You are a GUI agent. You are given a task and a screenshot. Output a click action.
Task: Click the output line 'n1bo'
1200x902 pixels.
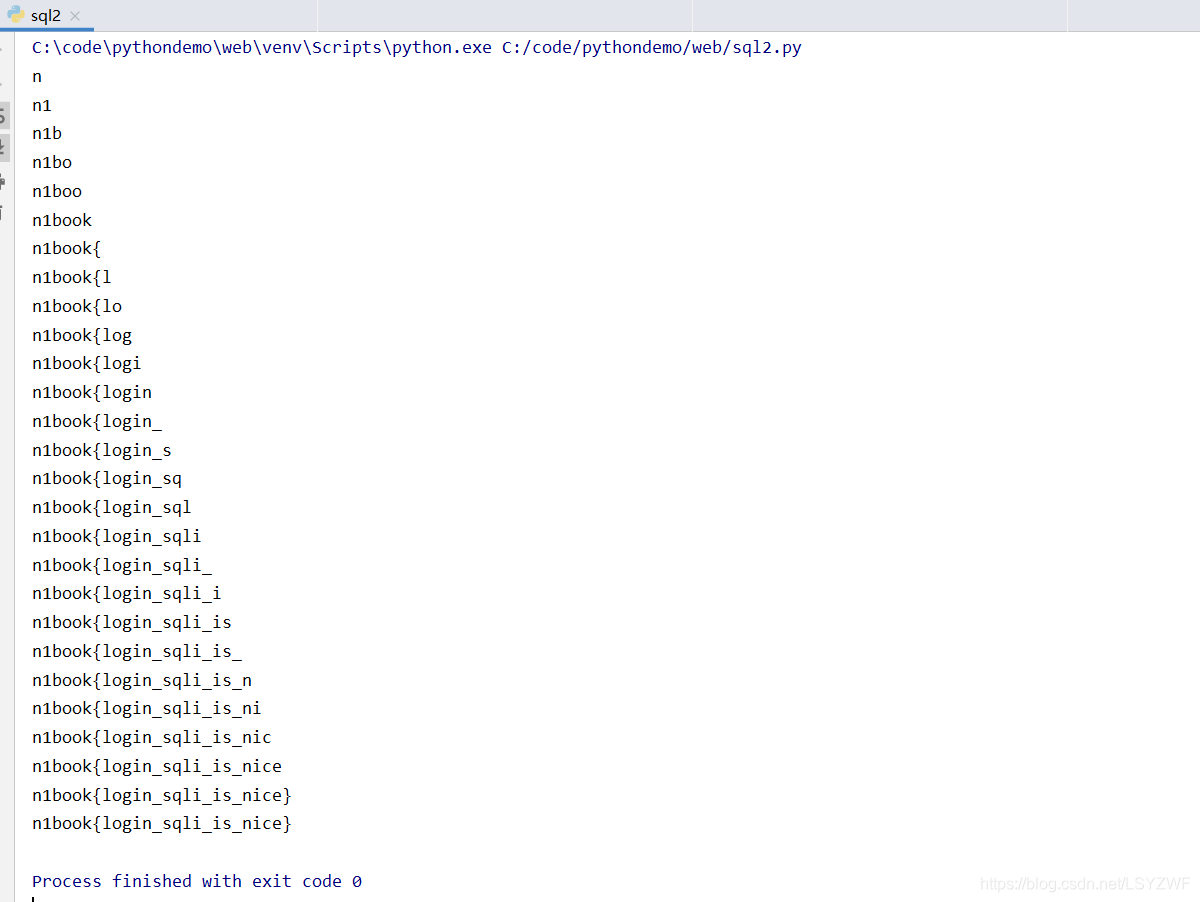(x=52, y=162)
